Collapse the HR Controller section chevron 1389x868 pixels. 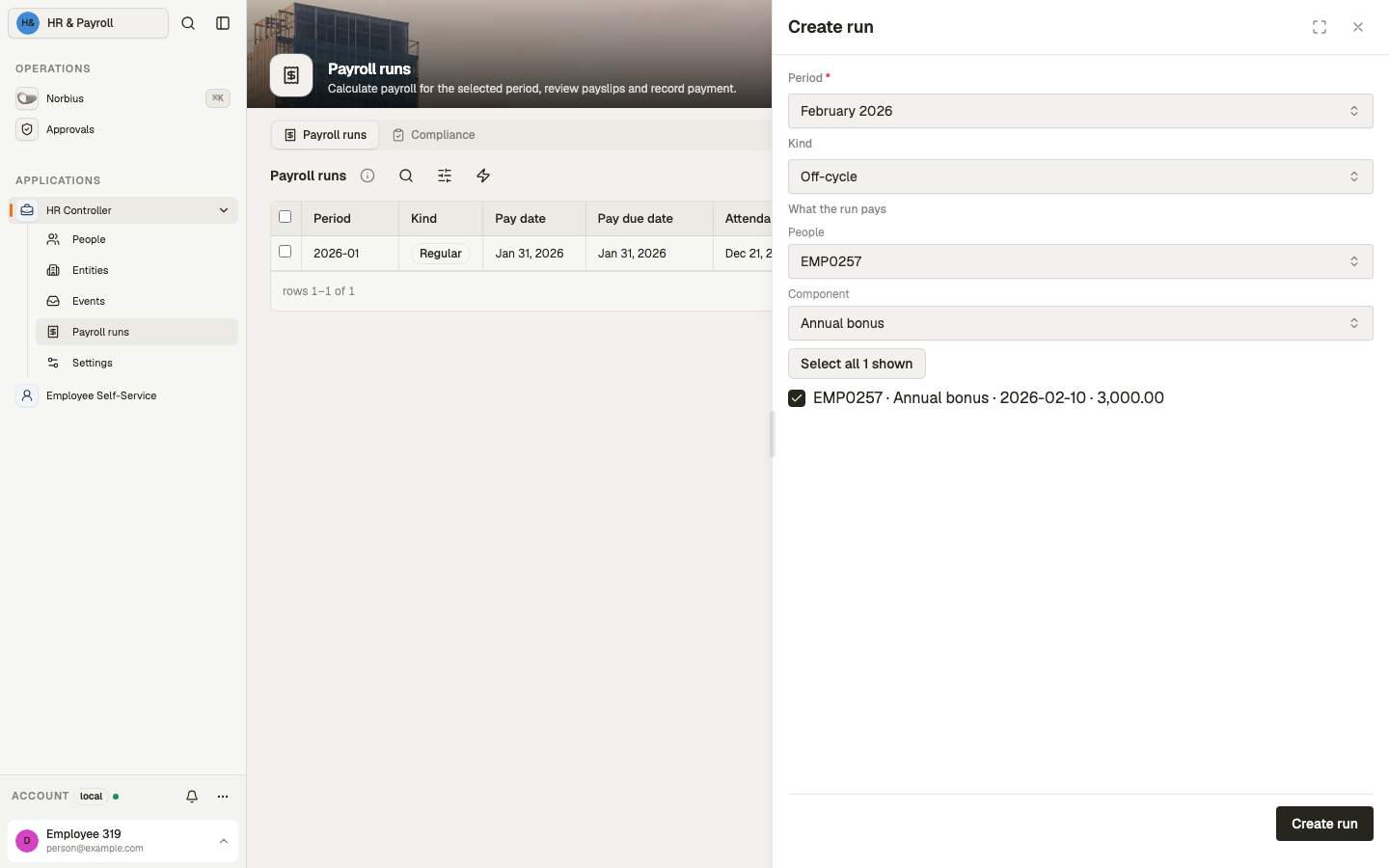pyautogui.click(x=224, y=210)
